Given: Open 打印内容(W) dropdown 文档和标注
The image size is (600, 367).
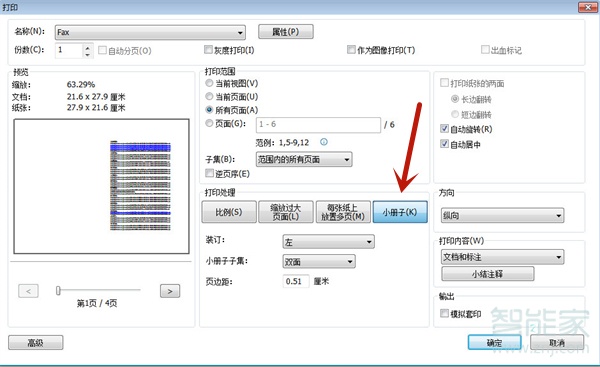Looking at the screenshot, I should click(x=502, y=257).
